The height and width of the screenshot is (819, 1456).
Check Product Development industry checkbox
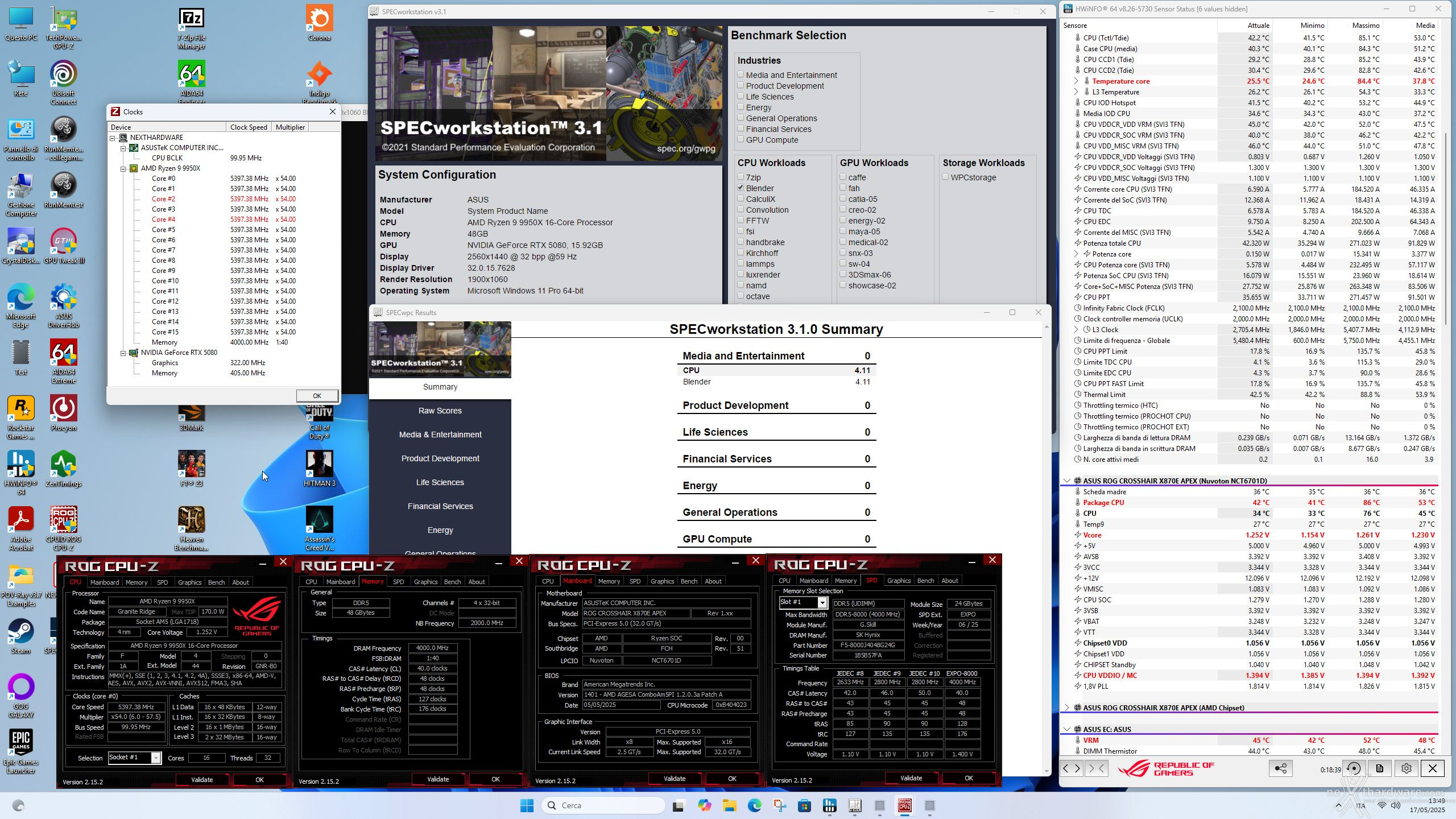pos(741,85)
